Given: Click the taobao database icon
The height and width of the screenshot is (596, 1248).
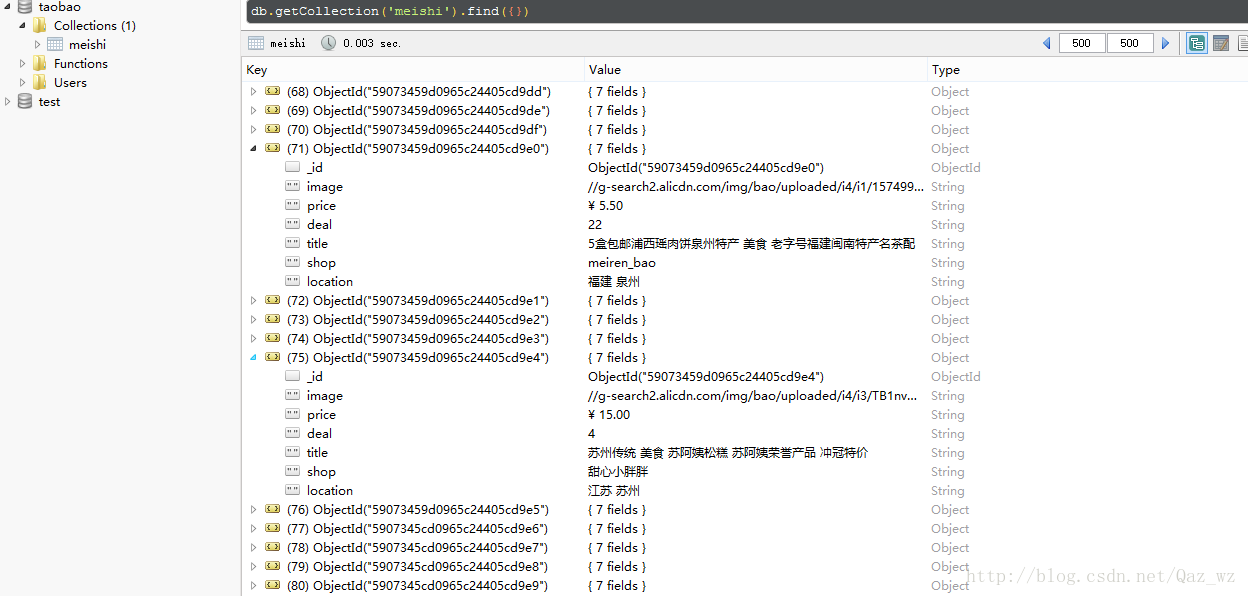Looking at the screenshot, I should 24,7.
